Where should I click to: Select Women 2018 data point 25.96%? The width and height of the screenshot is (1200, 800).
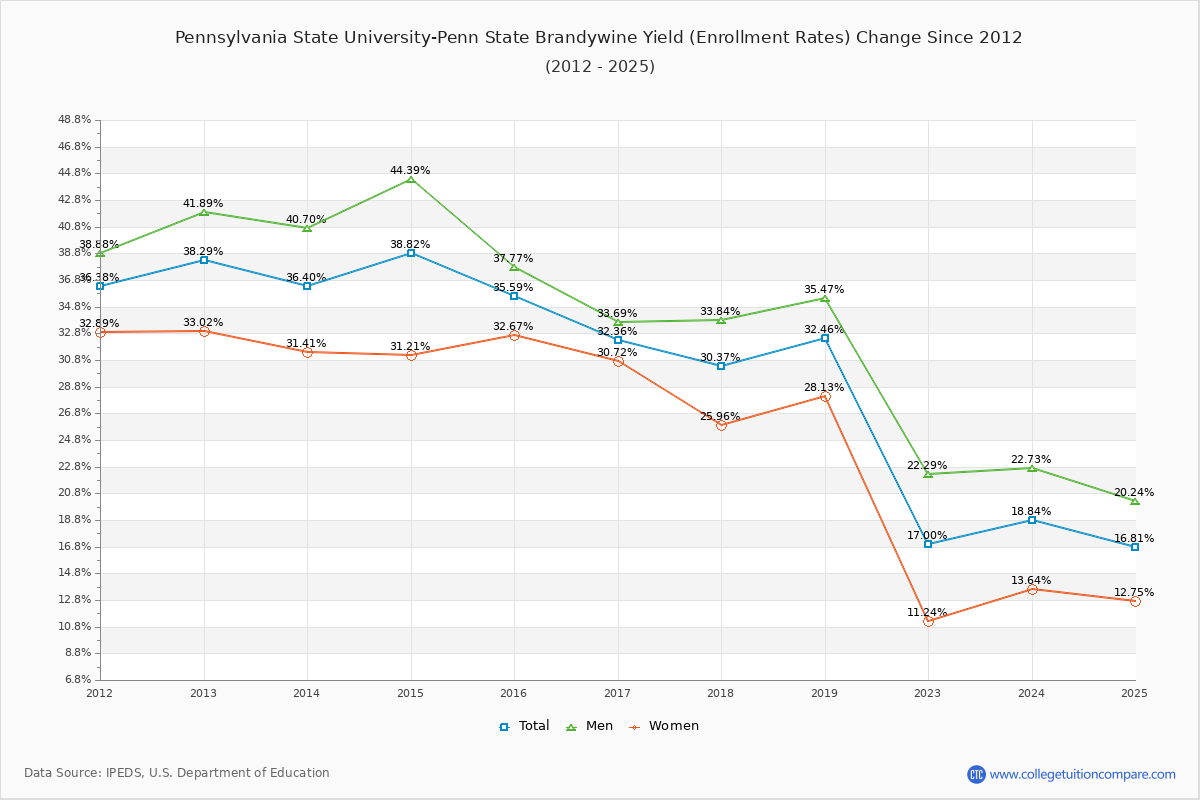coord(721,425)
